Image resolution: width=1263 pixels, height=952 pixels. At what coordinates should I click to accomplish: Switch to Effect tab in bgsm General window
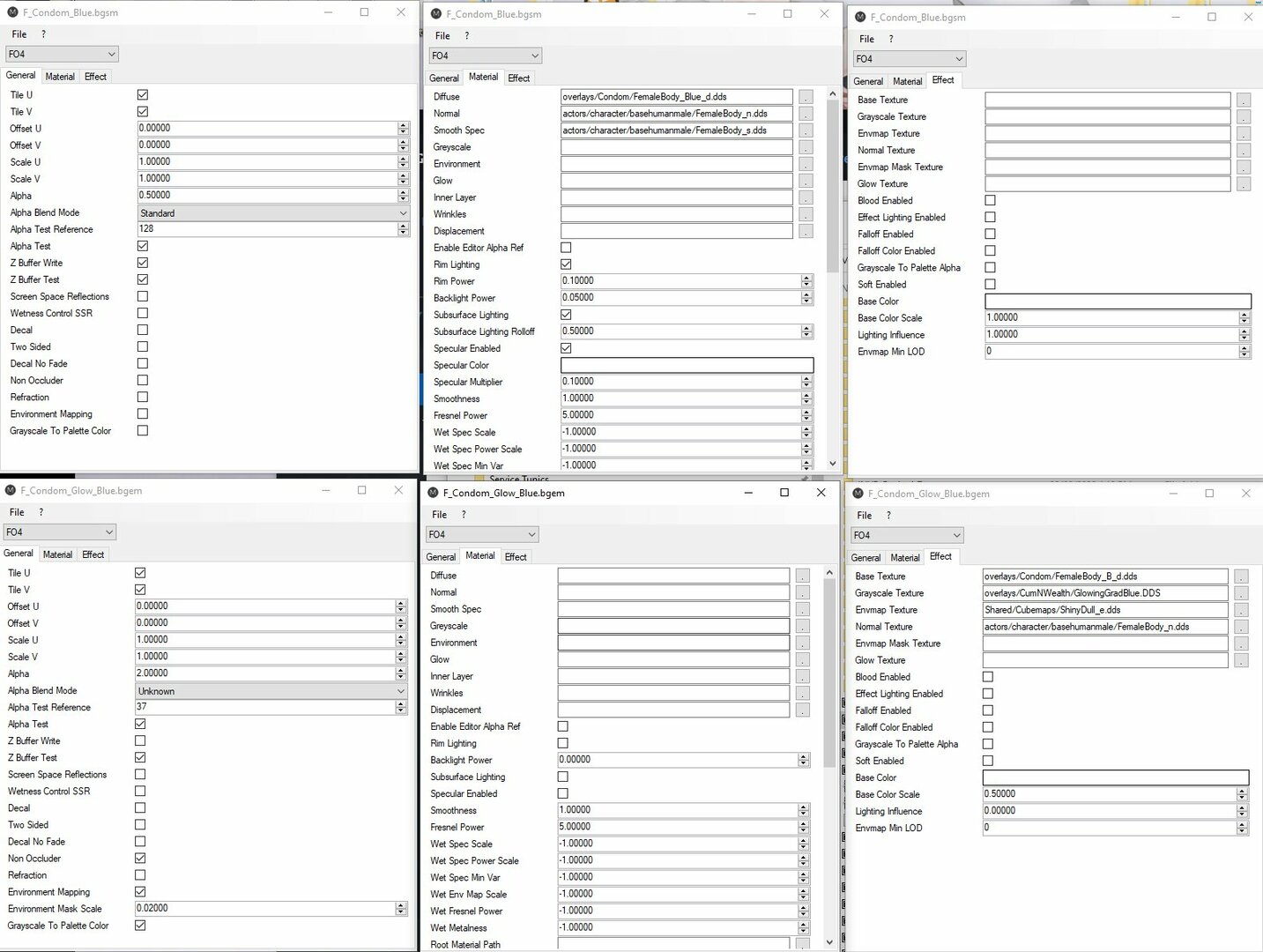95,77
